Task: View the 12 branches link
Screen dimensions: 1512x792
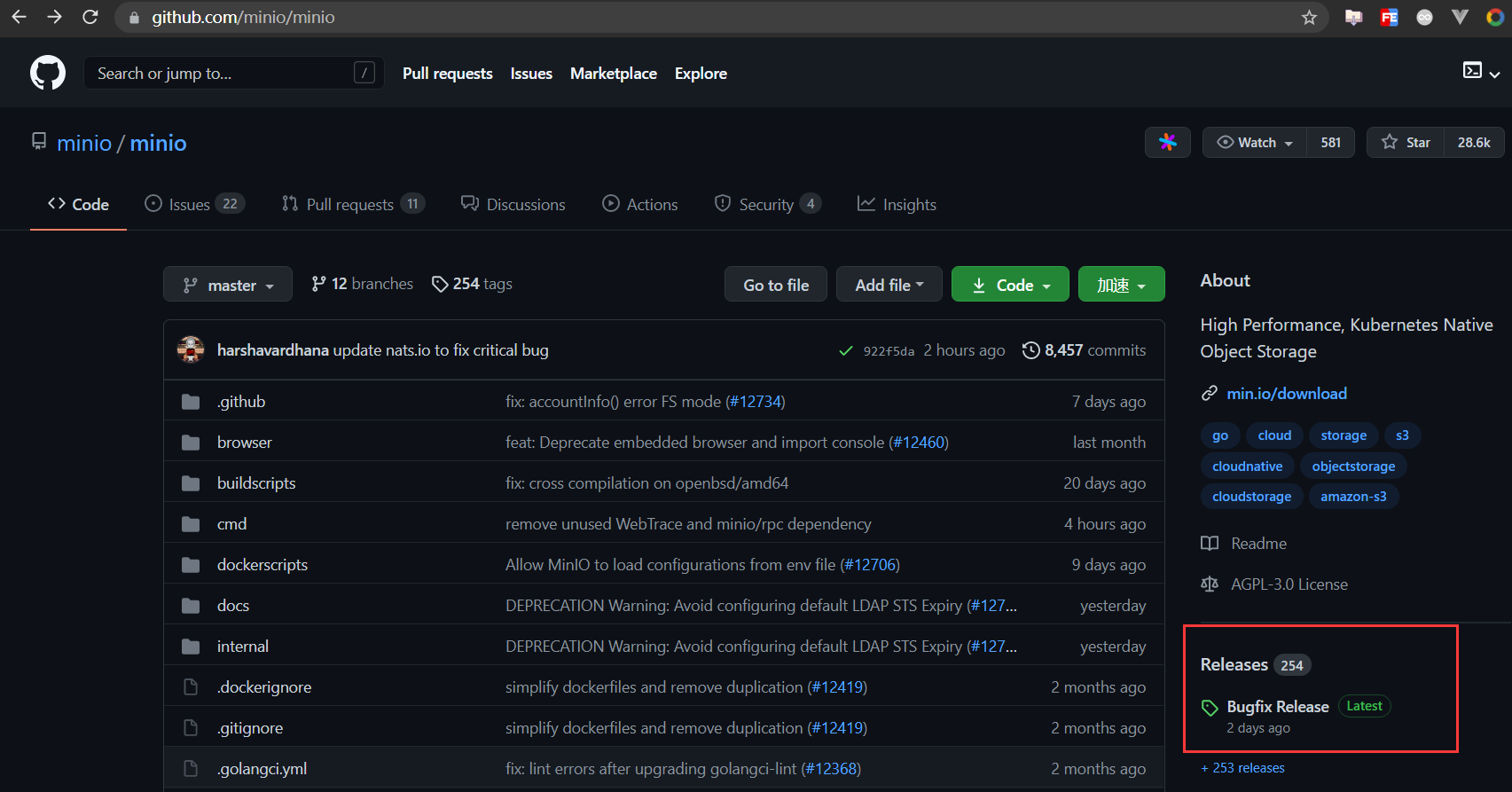Action: [x=362, y=284]
